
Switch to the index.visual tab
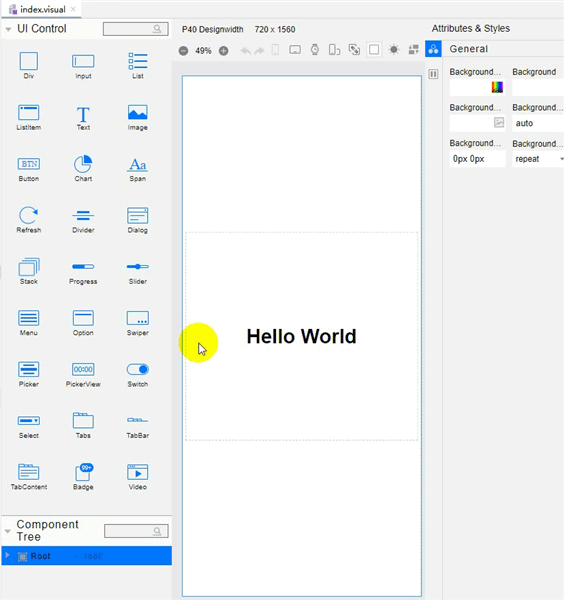[x=41, y=9]
